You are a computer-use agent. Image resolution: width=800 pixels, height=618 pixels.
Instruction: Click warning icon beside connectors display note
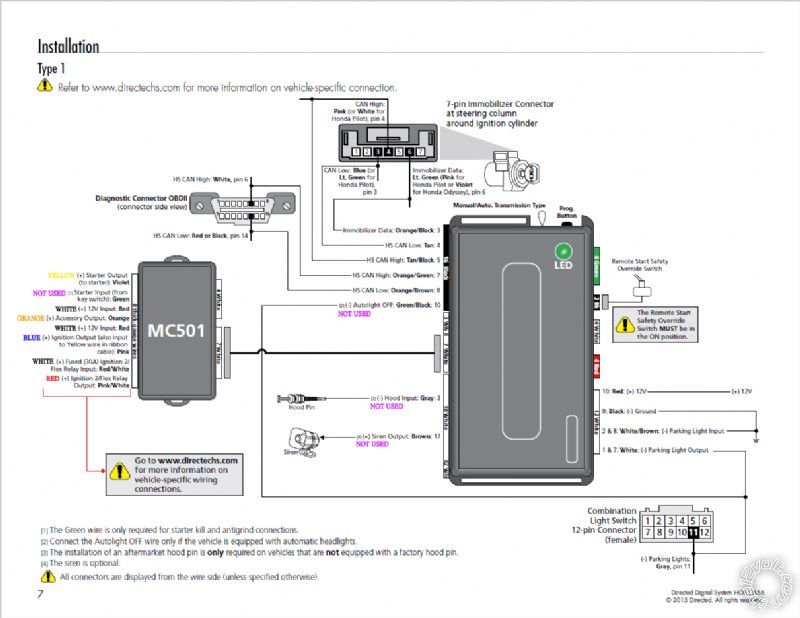click(x=48, y=577)
